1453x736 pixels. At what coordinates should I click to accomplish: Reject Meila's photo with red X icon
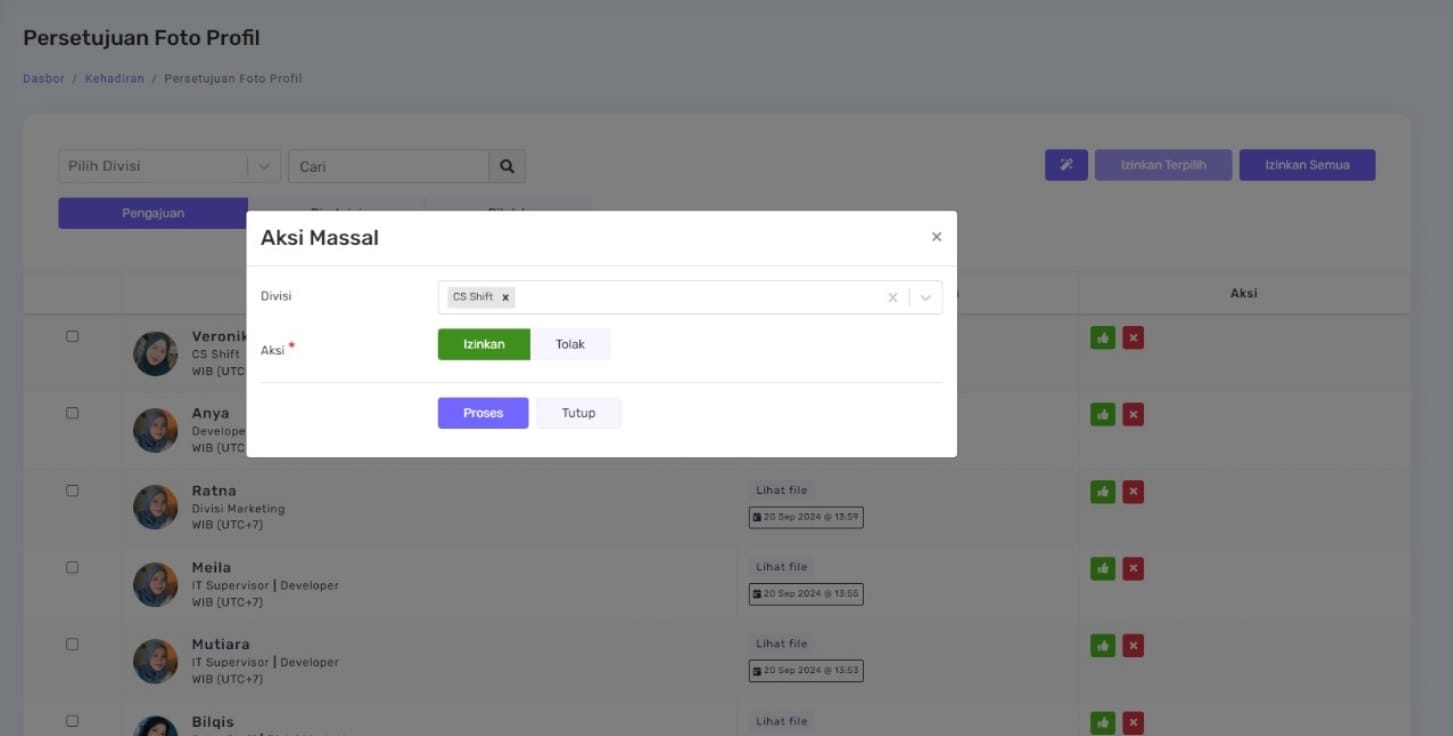[1133, 568]
